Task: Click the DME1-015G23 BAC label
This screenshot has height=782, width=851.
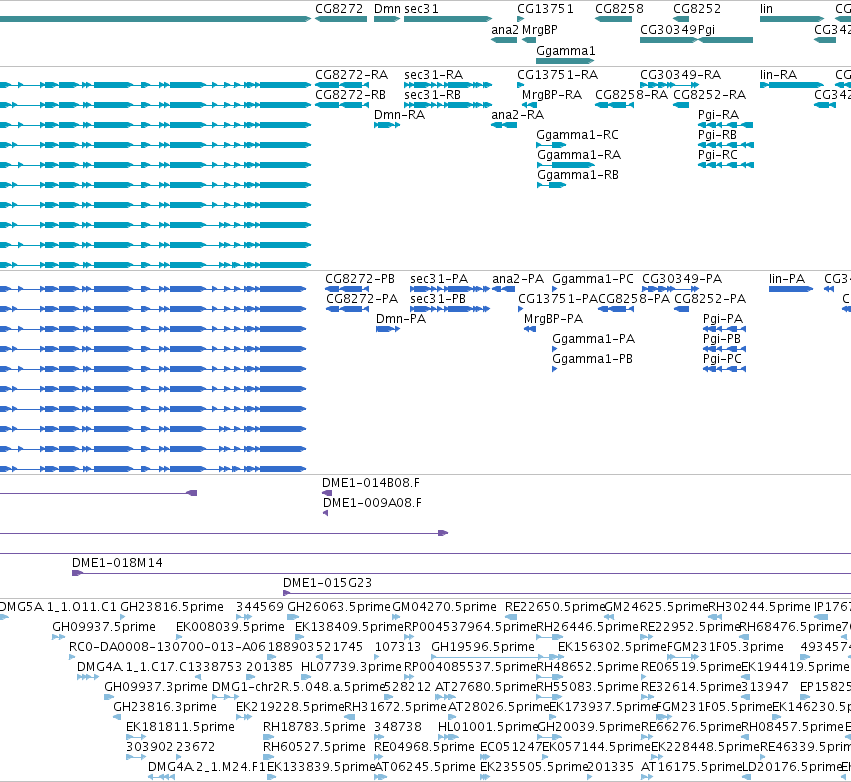Action: coord(327,583)
